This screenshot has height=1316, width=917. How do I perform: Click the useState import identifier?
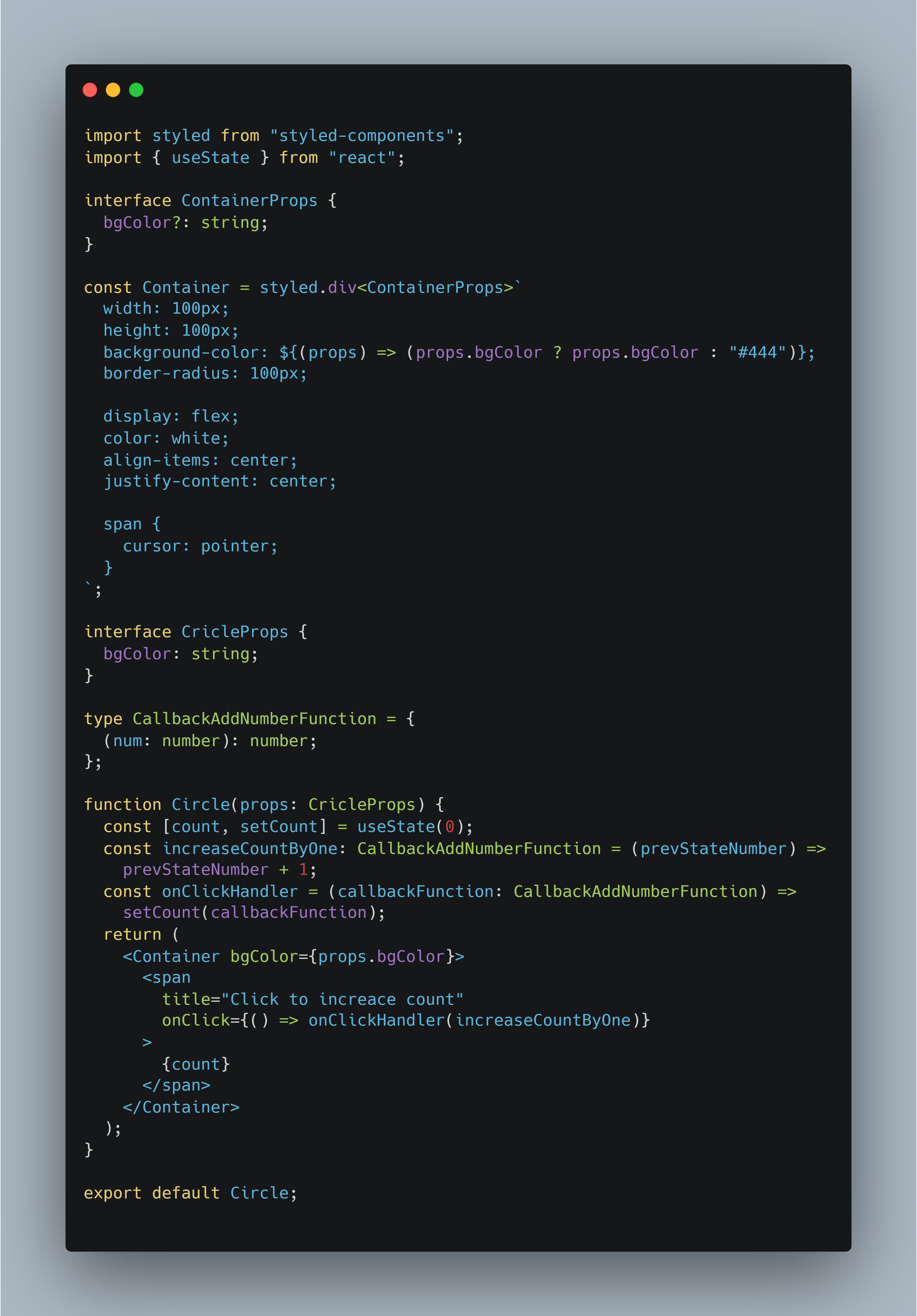click(210, 158)
